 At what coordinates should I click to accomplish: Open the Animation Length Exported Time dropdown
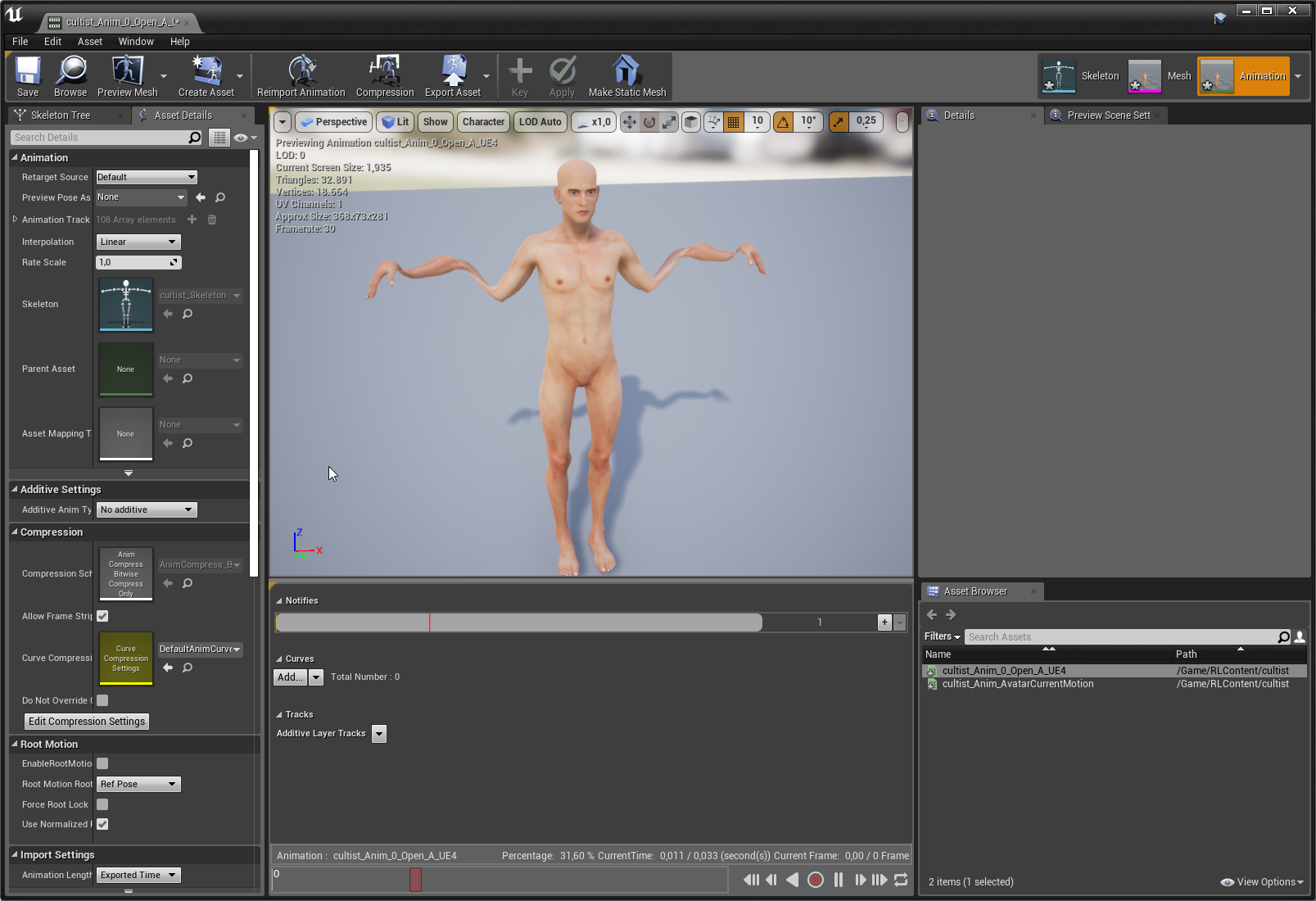138,875
